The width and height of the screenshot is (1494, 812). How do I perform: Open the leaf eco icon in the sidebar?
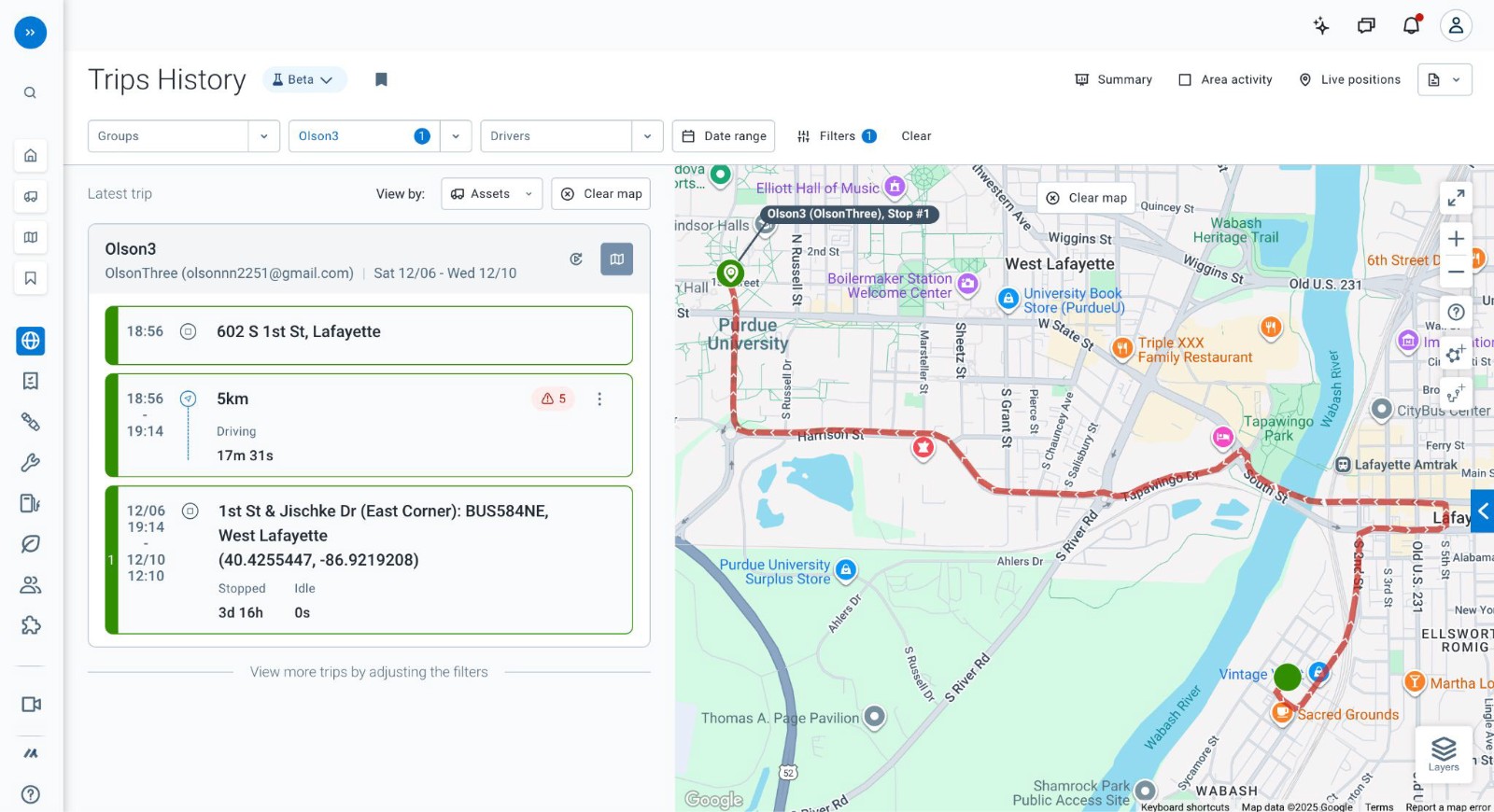tap(31, 544)
